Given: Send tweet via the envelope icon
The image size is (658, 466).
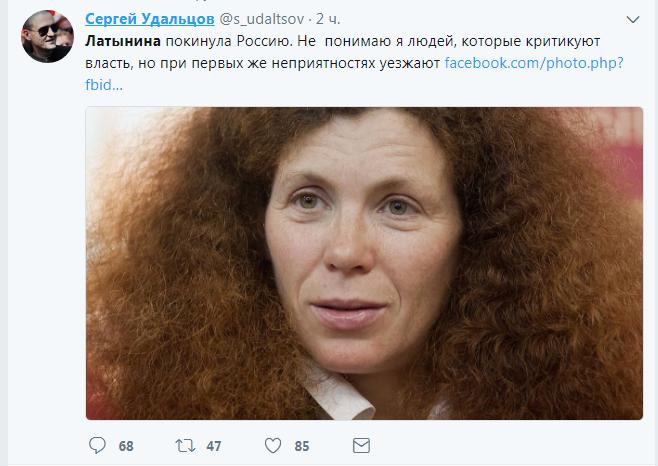Looking at the screenshot, I should coord(361,445).
